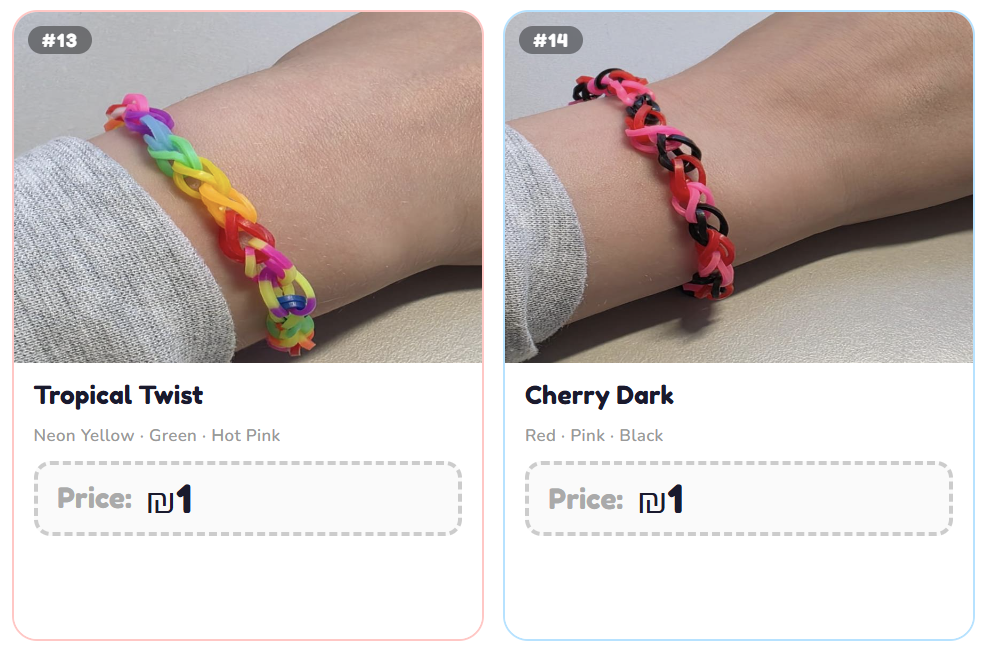
Task: Click the #13 number badge
Action: pyautogui.click(x=60, y=41)
